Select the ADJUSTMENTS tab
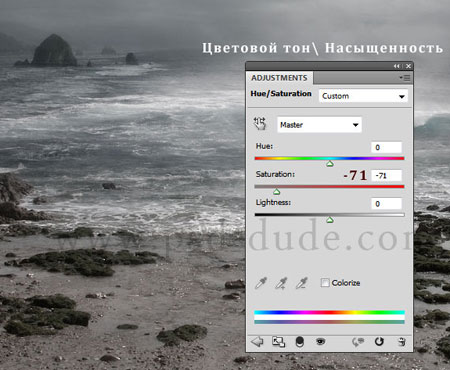 pos(279,78)
